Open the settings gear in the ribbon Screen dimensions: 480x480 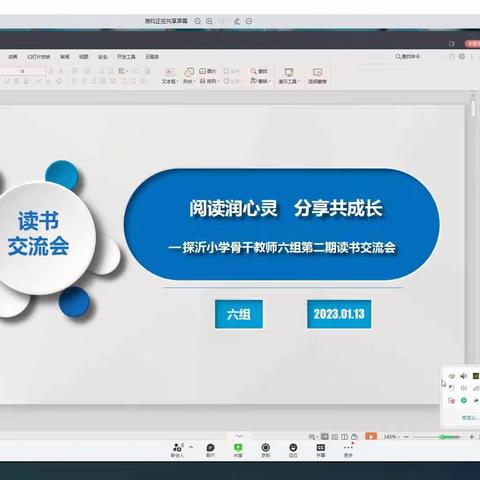click(462, 57)
